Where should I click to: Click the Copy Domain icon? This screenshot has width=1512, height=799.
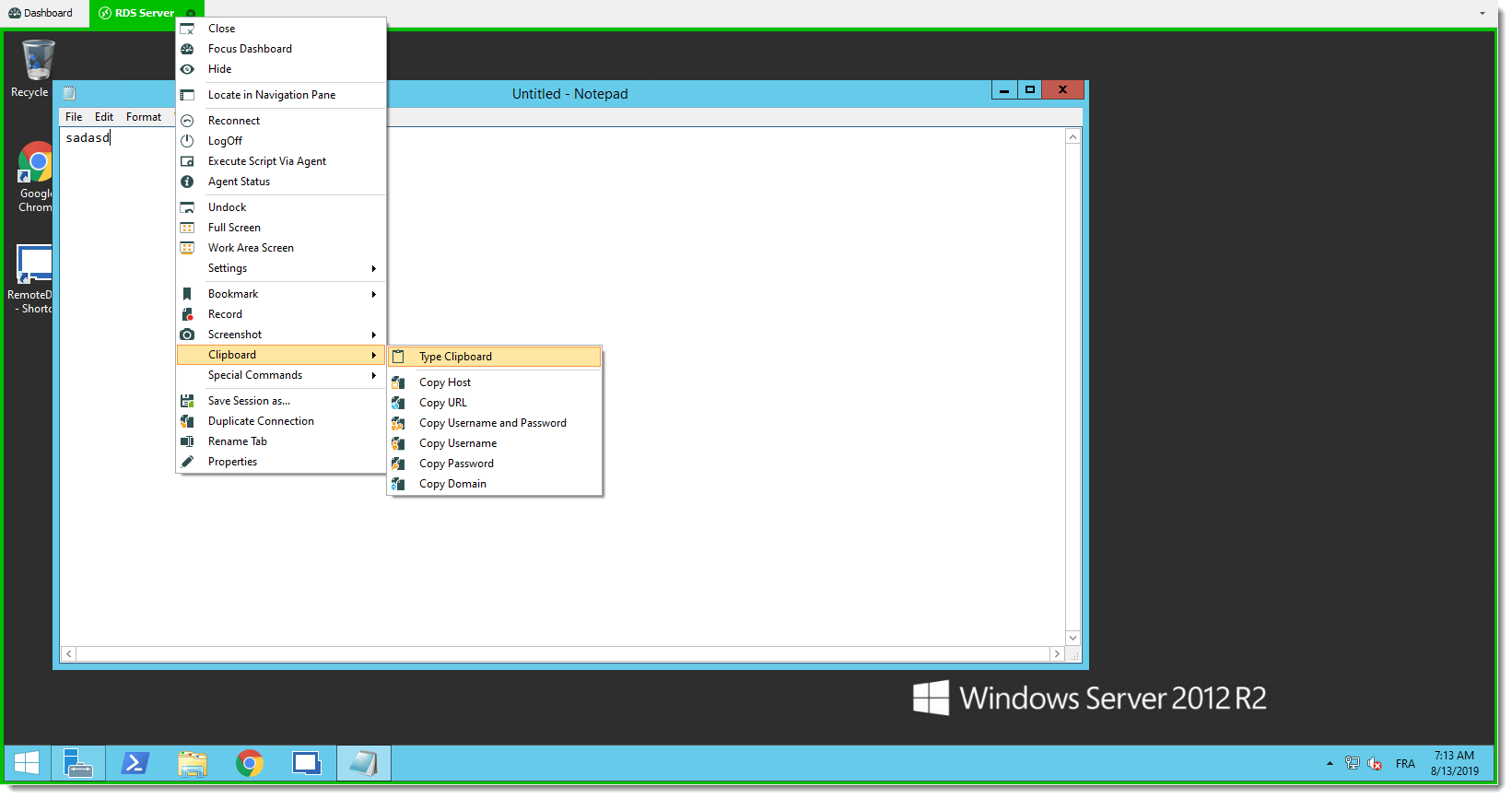click(x=398, y=484)
